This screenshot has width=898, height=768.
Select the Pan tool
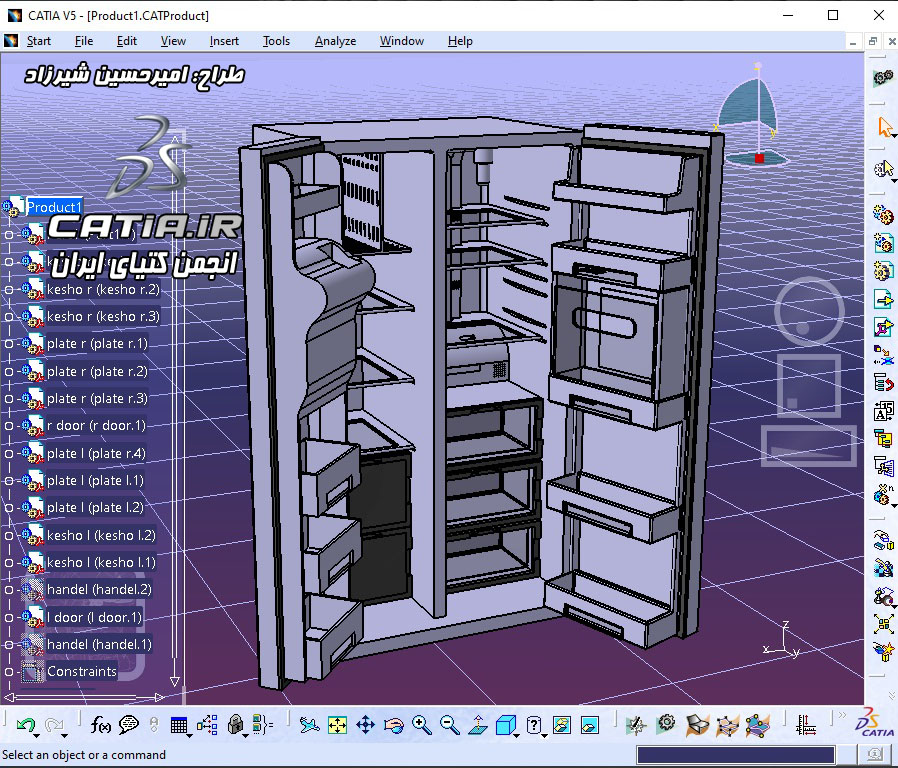coord(365,725)
